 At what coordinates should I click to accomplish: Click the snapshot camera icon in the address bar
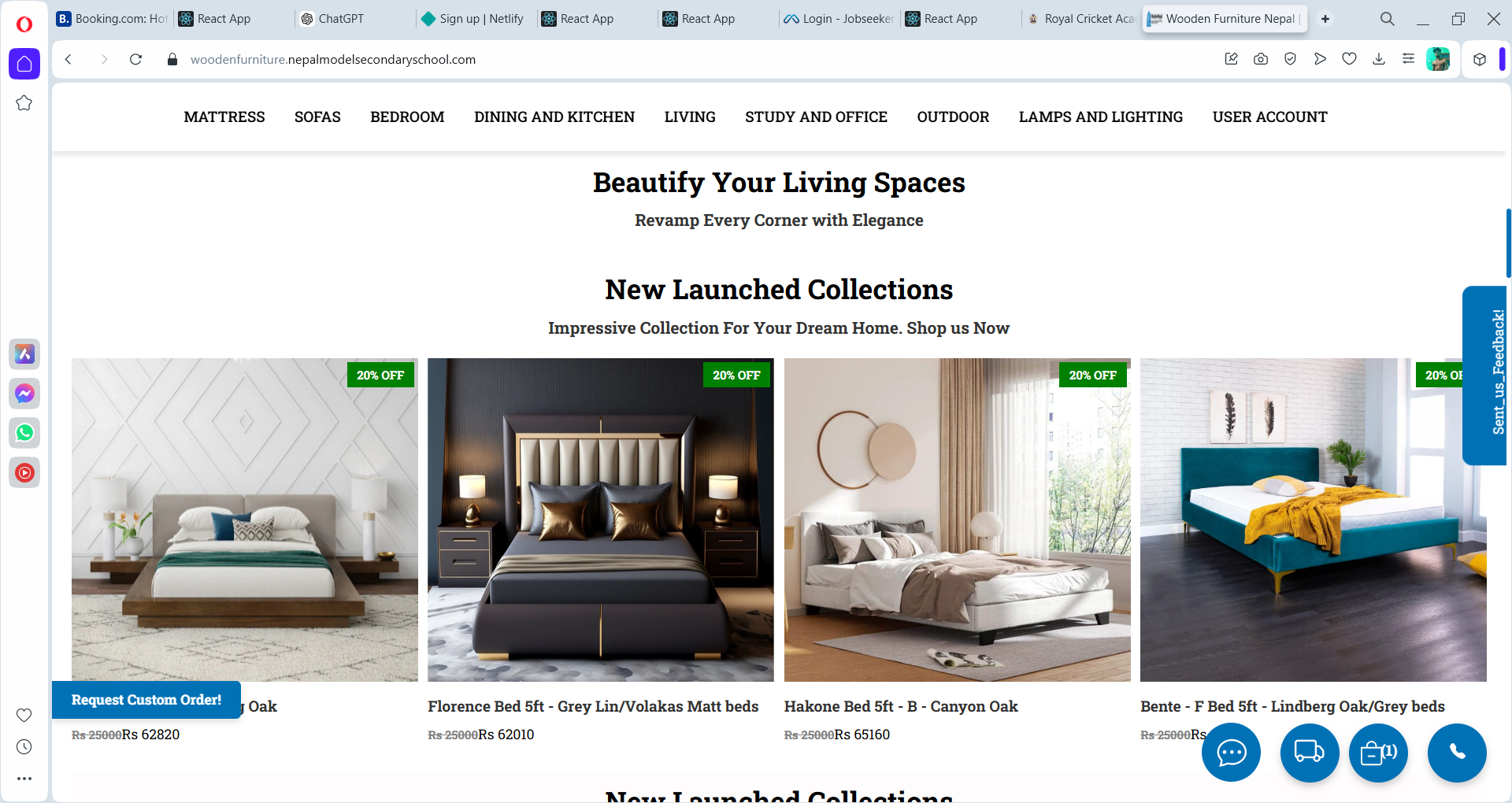[1261, 59]
